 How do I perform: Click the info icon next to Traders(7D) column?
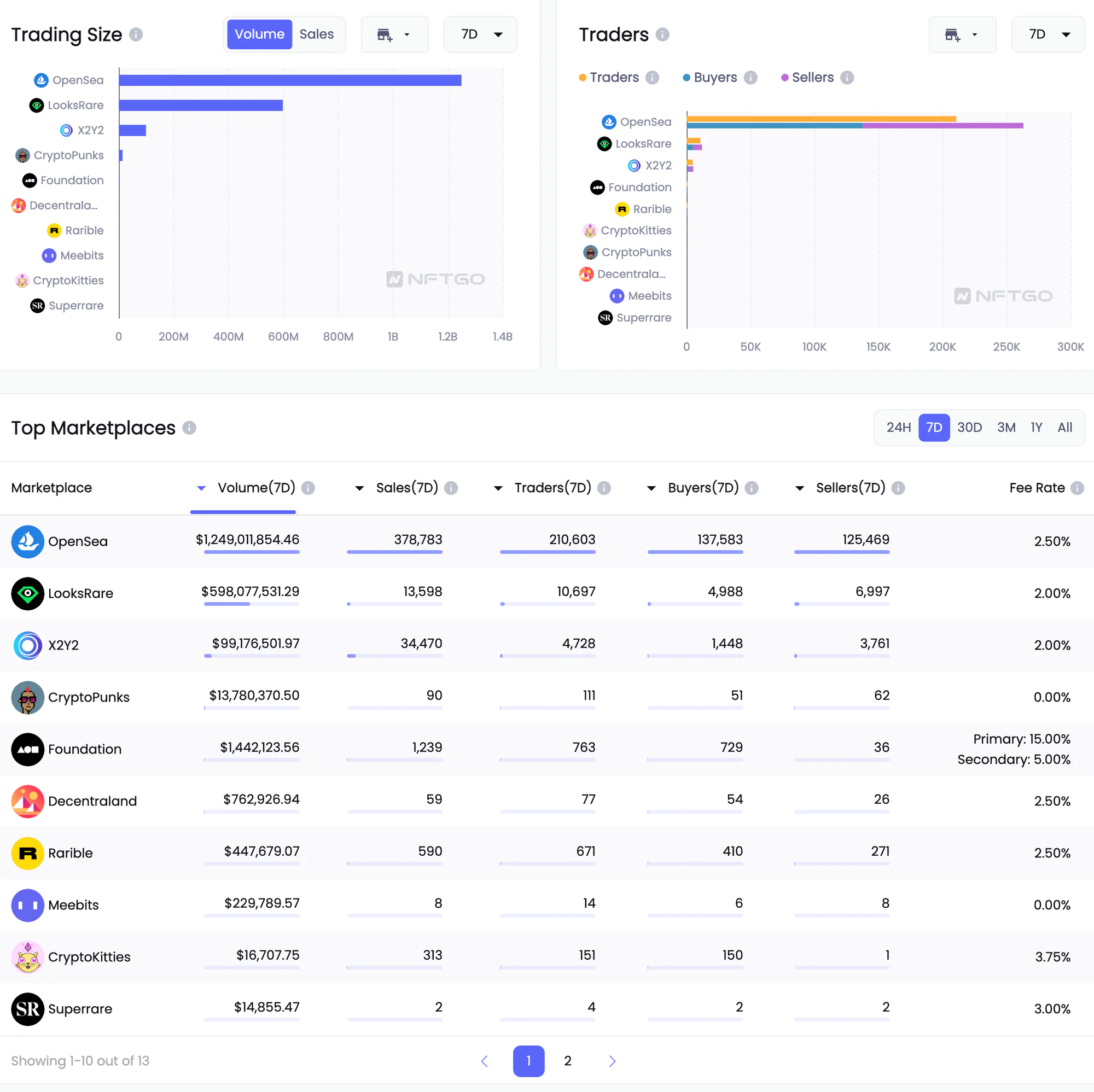coord(604,488)
